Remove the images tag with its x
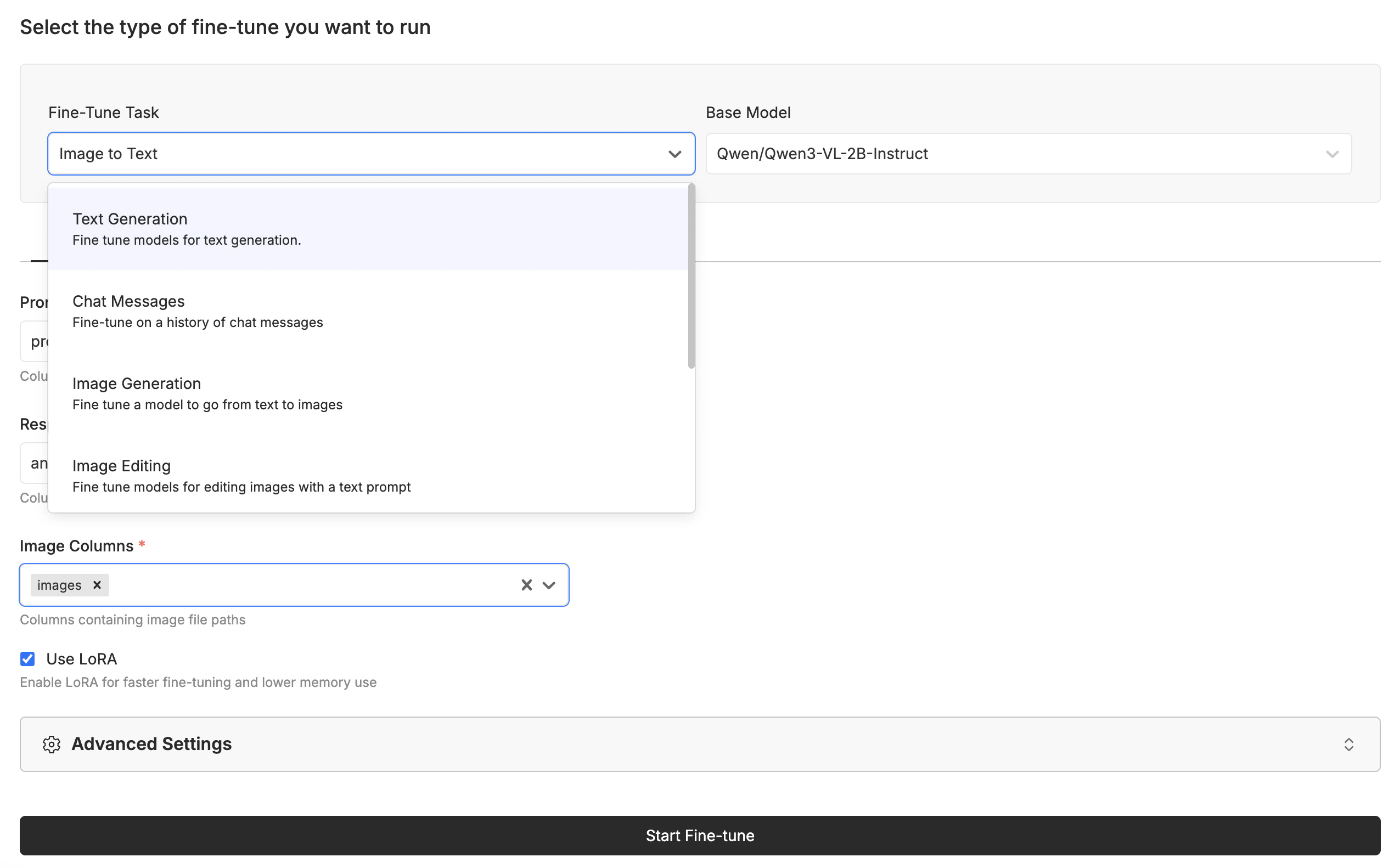The height and width of the screenshot is (868, 1394). coord(97,585)
